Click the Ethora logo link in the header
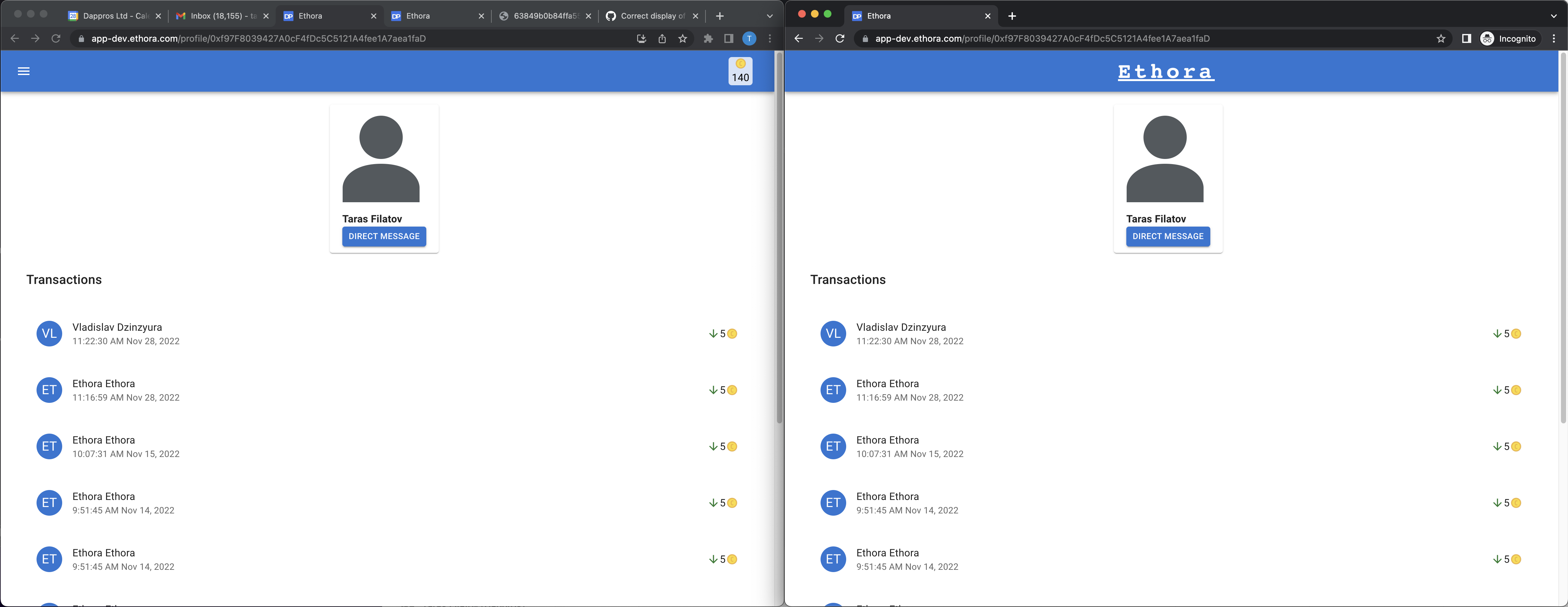This screenshot has height=607, width=1568. click(x=1166, y=71)
